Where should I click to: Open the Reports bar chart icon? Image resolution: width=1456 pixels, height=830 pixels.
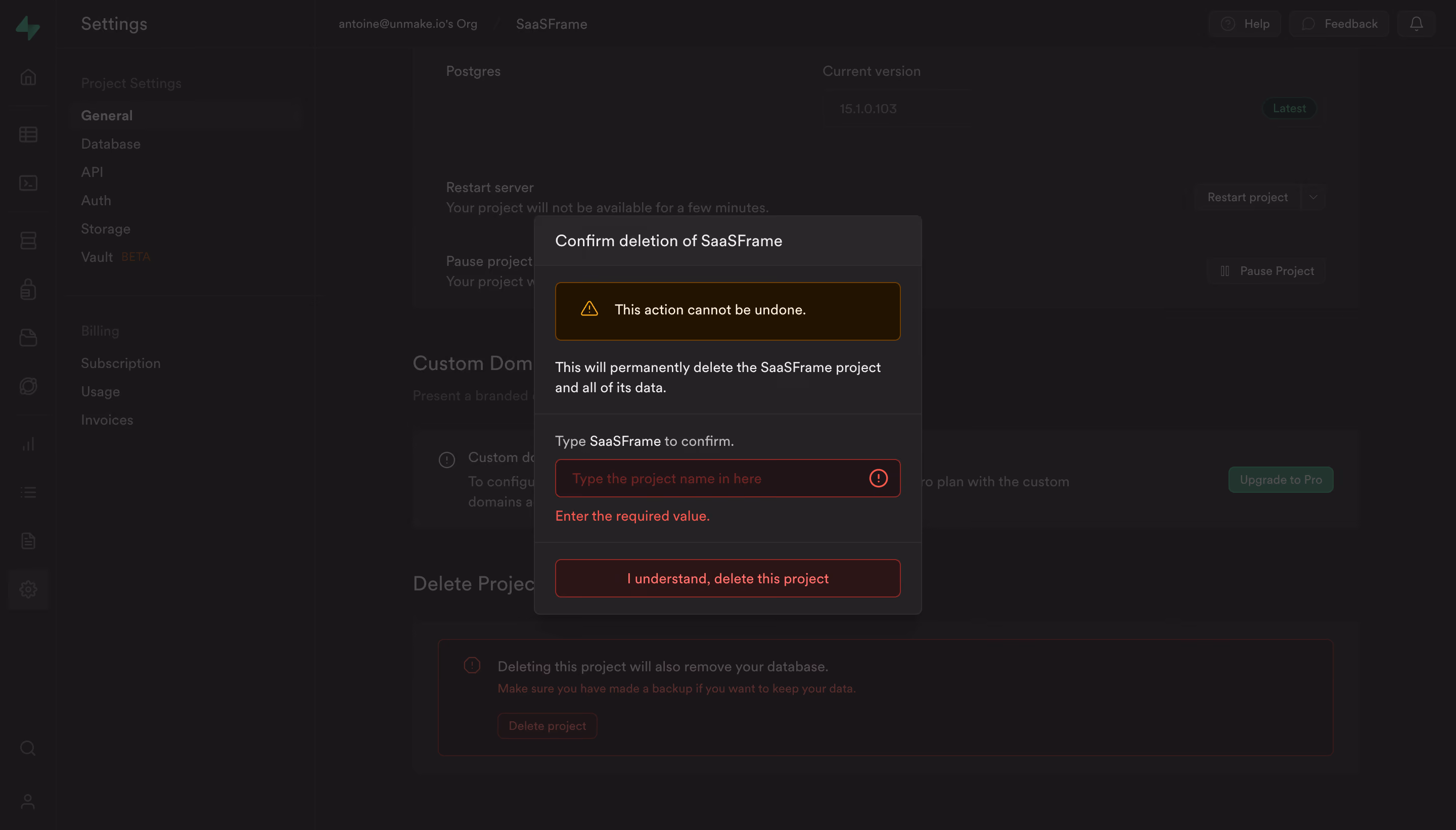[28, 444]
